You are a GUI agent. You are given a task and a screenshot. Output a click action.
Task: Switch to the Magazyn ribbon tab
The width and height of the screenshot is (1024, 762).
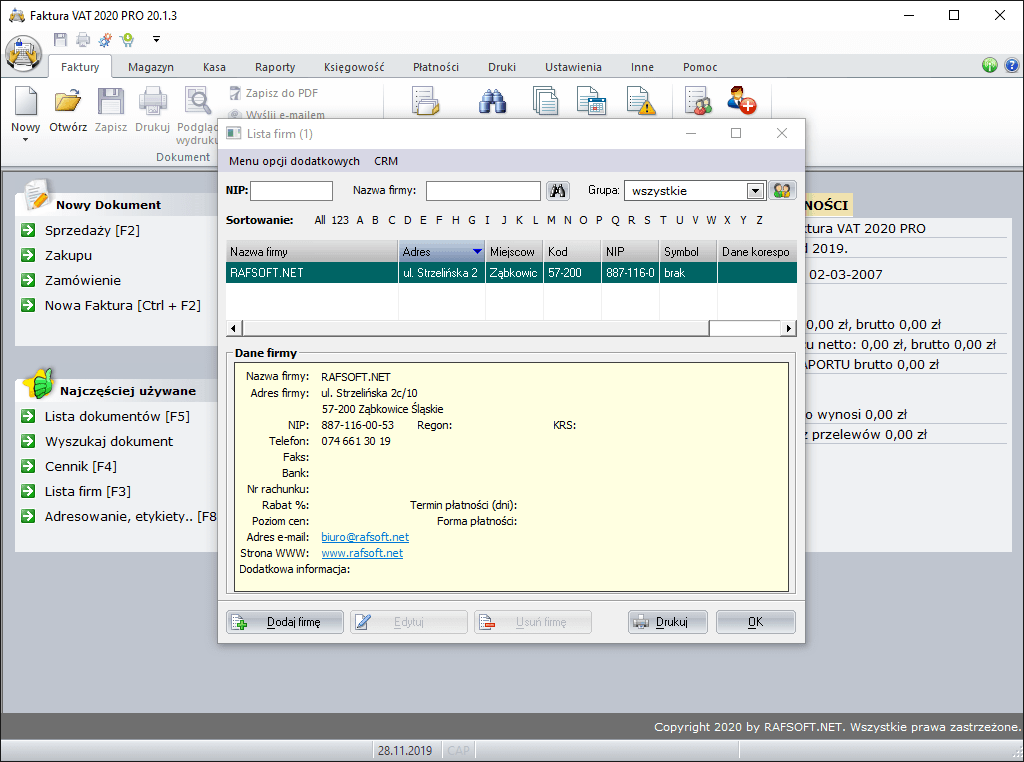[151, 67]
